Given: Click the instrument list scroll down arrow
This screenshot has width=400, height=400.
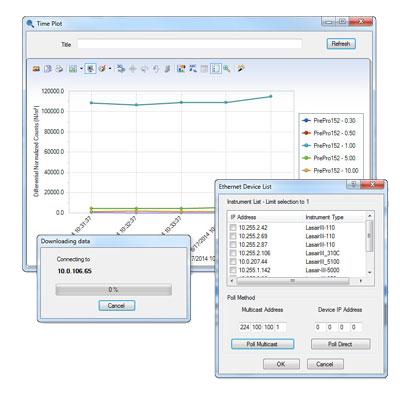Looking at the screenshot, I should click(369, 272).
